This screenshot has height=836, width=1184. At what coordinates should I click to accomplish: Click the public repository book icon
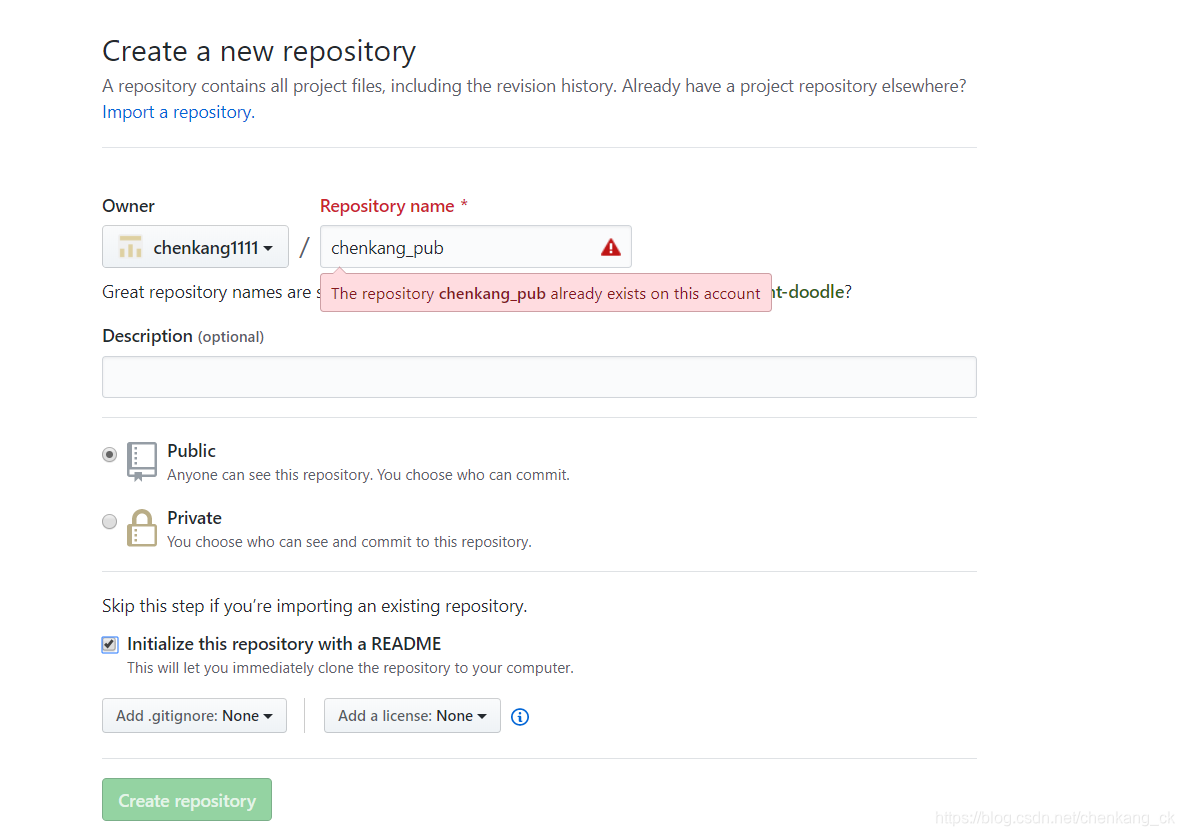(141, 461)
